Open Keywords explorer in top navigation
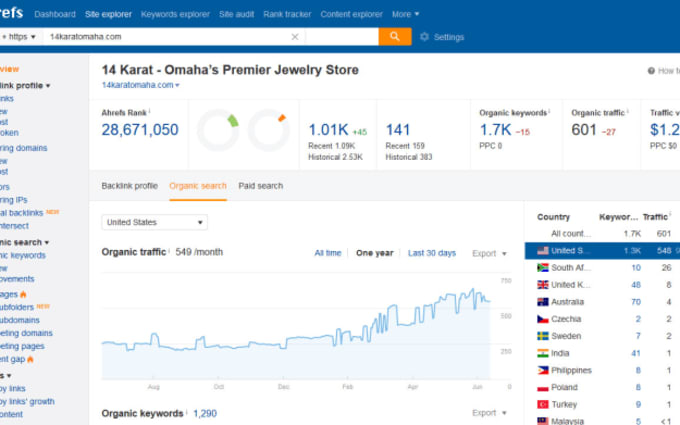The width and height of the screenshot is (680, 425). (x=175, y=14)
